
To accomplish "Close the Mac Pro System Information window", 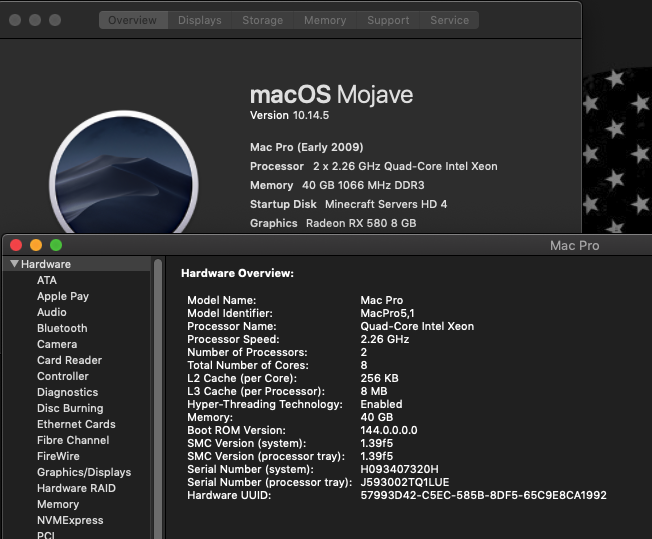I will 16,245.
